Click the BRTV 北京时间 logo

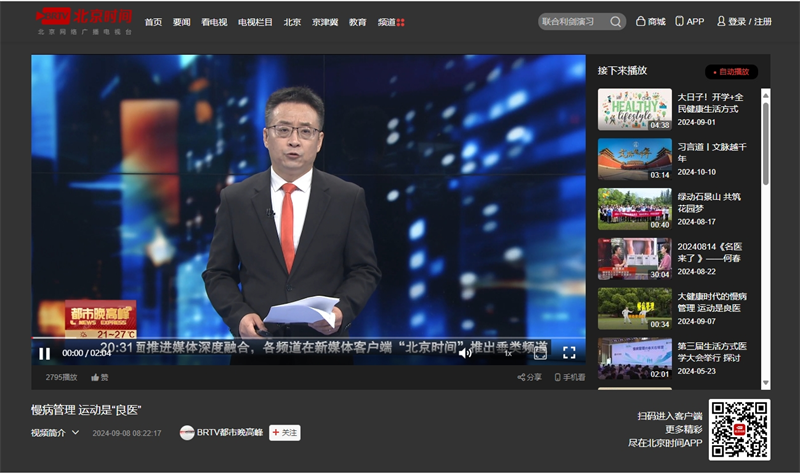click(x=84, y=22)
